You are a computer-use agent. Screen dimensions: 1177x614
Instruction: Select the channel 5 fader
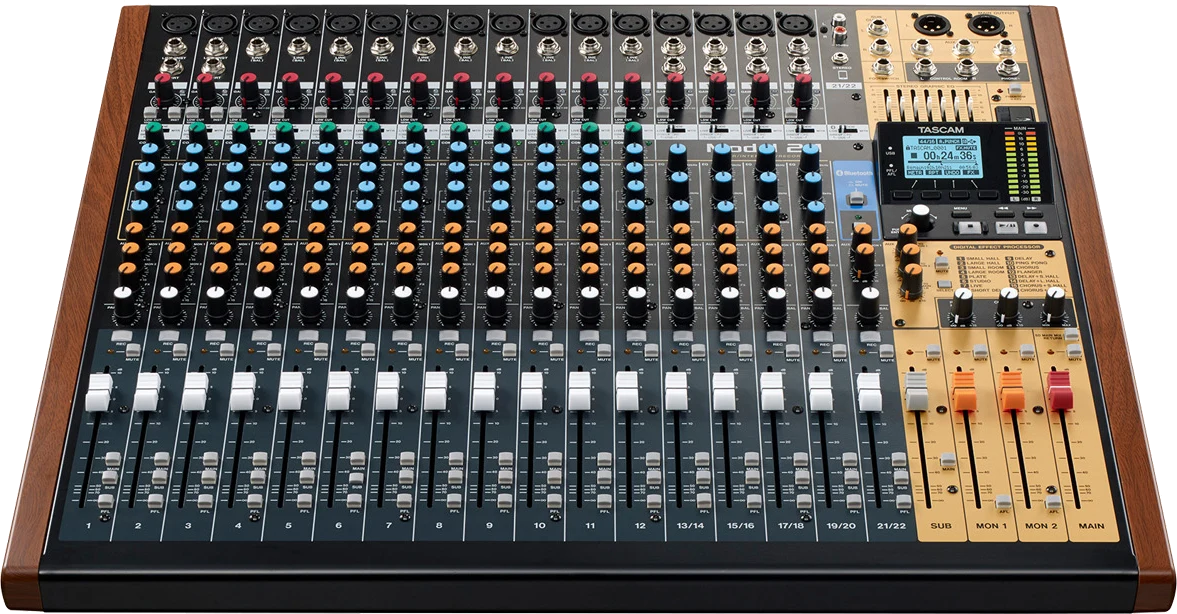click(x=290, y=391)
